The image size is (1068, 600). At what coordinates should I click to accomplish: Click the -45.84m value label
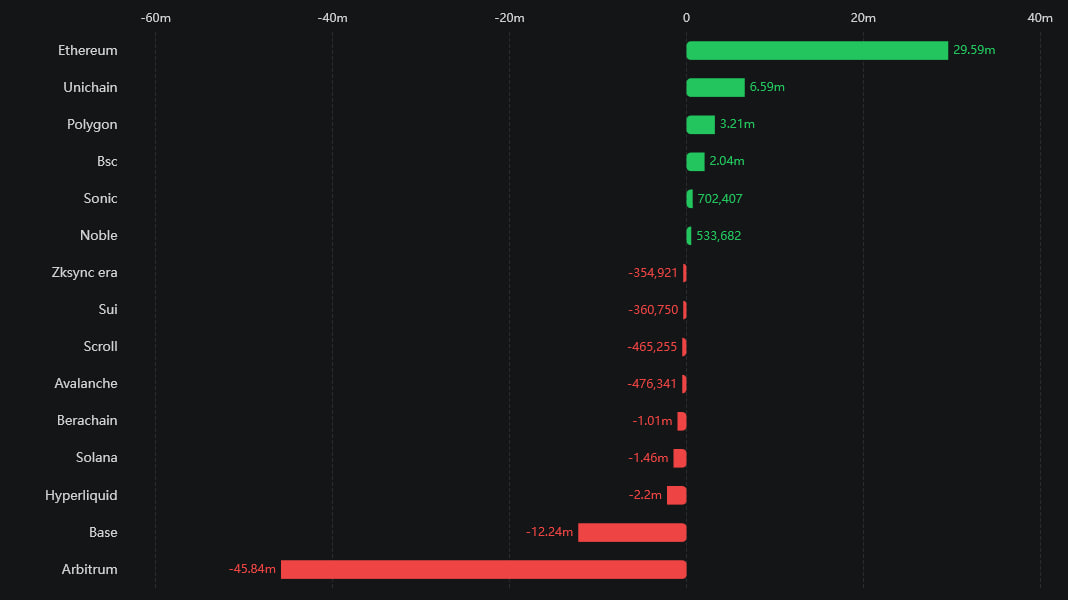pyautogui.click(x=252, y=569)
